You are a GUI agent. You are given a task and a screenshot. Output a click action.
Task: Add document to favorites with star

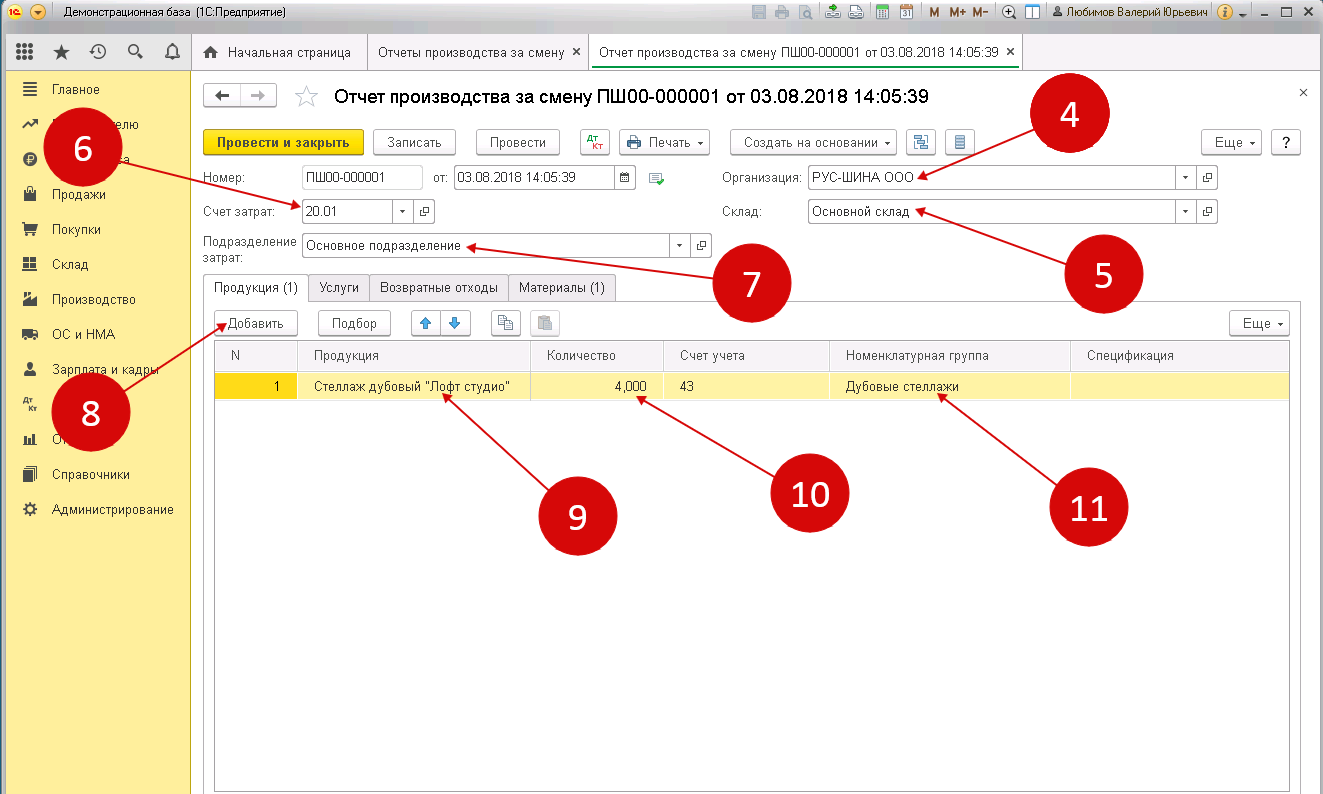coord(307,96)
